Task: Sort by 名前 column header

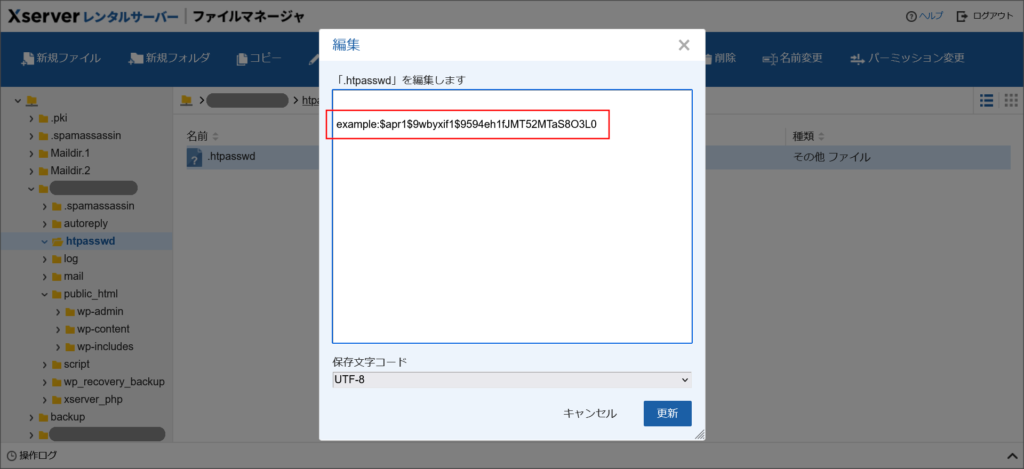Action: [202, 137]
